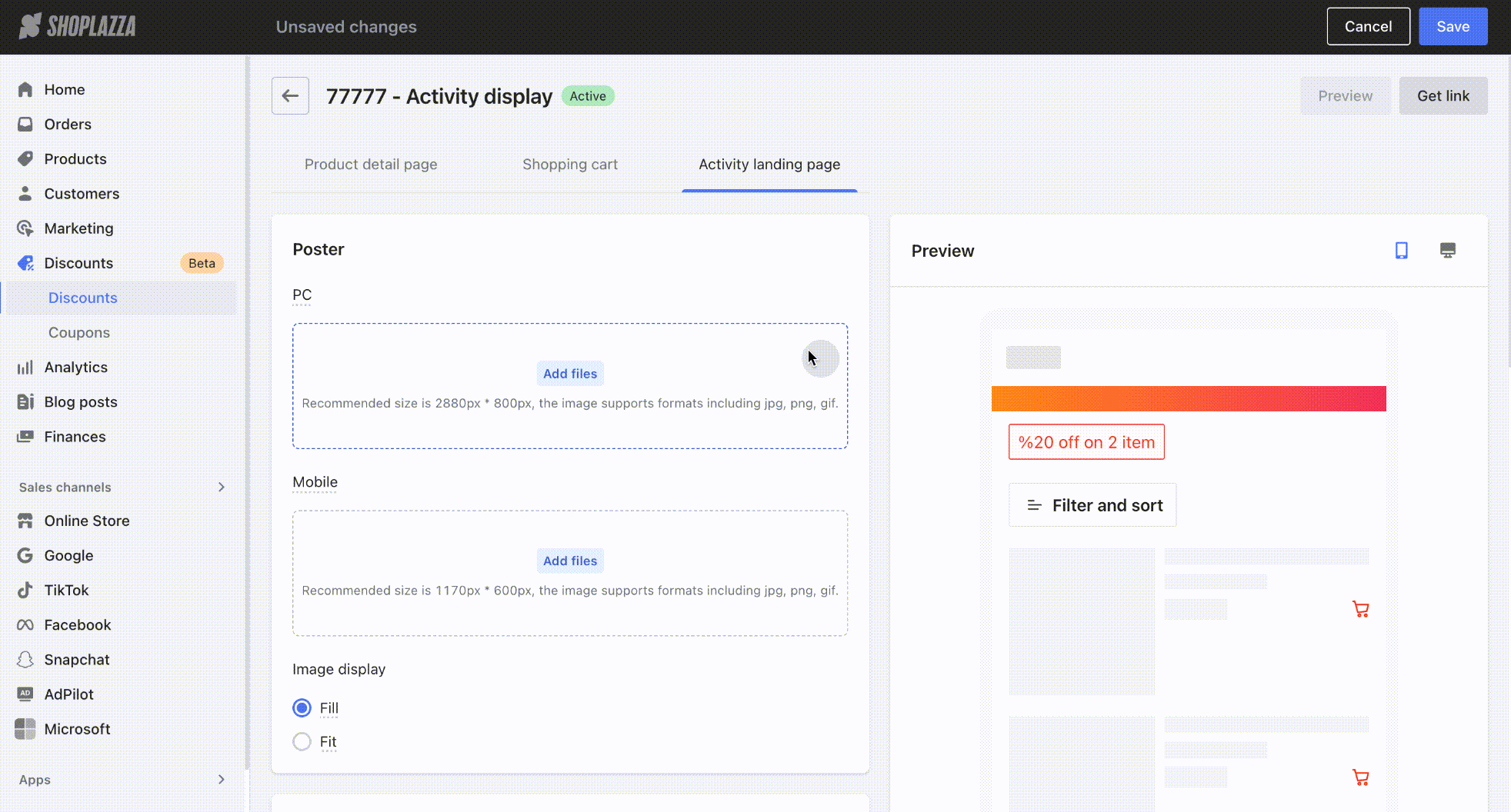Click first product cart icon in preview

click(x=1360, y=610)
